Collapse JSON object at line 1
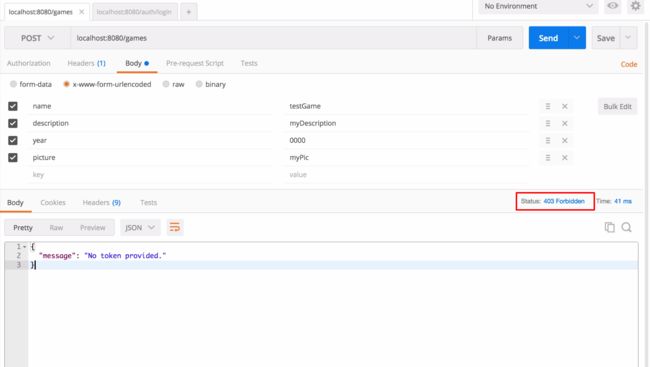Image resolution: width=650 pixels, height=367 pixels. 24,247
